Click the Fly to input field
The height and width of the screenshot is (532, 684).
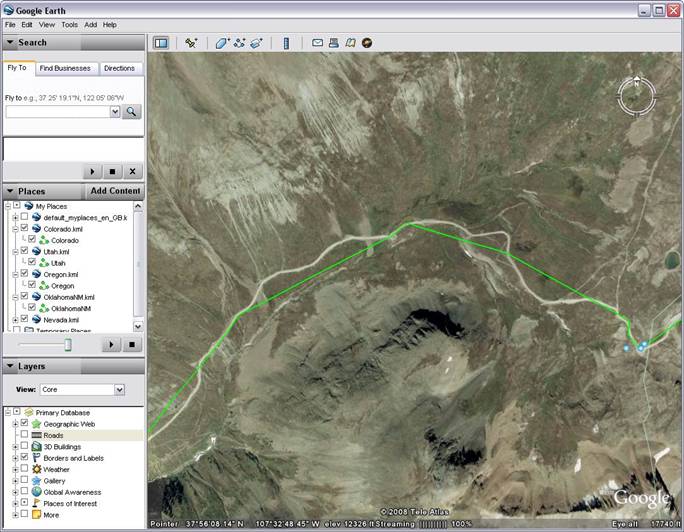tap(58, 112)
